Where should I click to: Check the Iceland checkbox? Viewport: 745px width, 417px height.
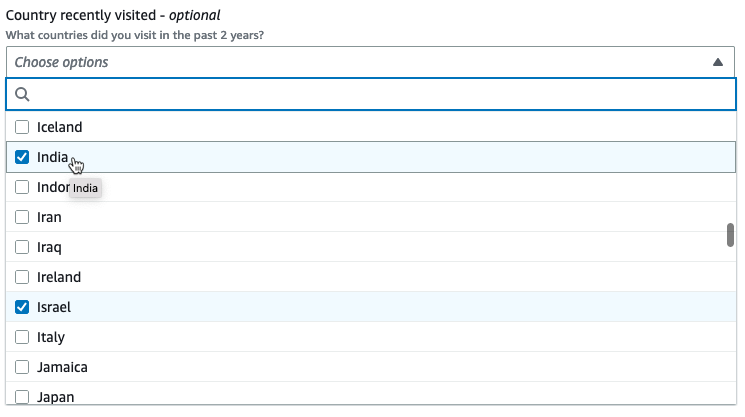(22, 127)
